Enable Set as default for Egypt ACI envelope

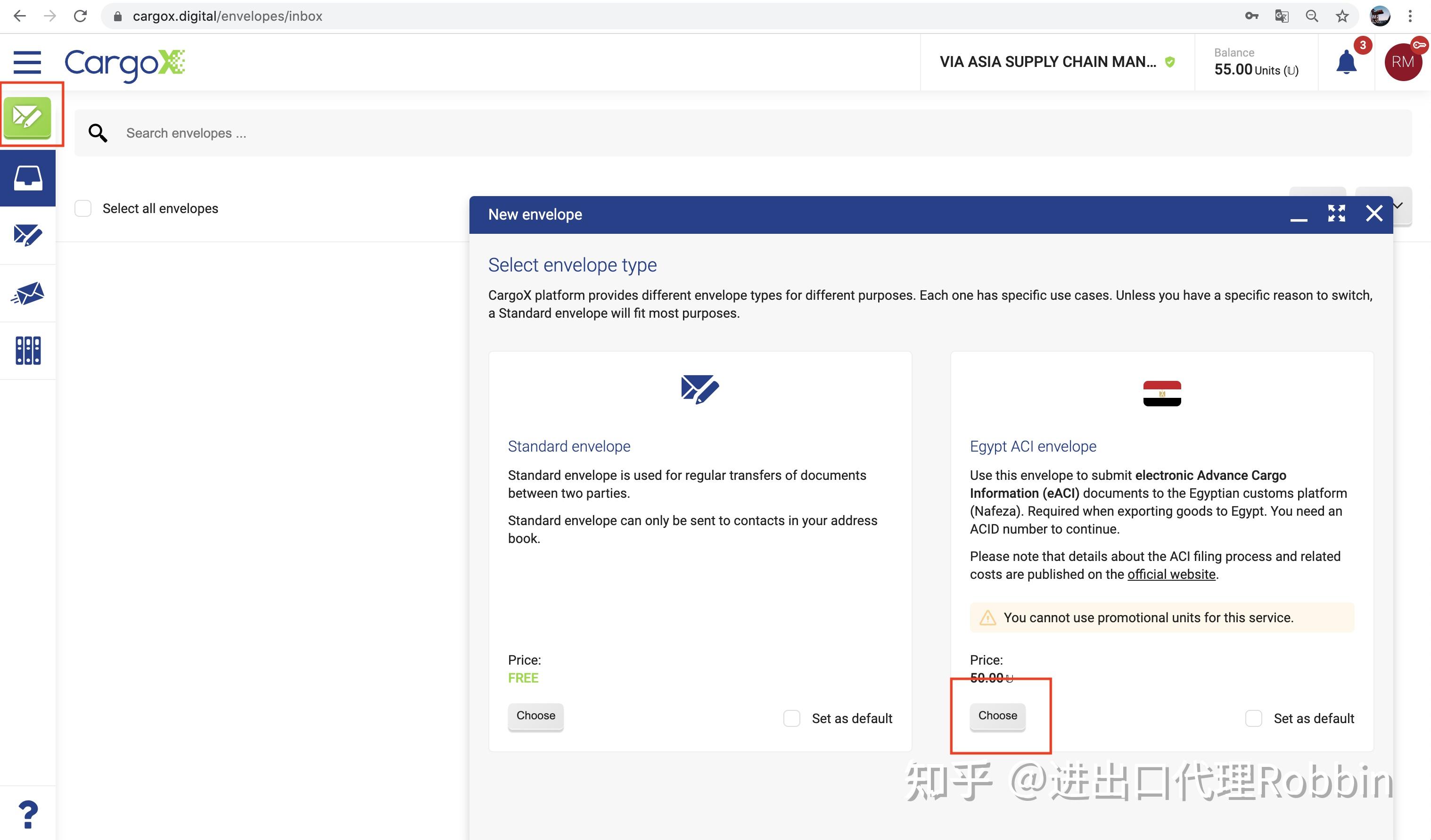coord(1253,718)
